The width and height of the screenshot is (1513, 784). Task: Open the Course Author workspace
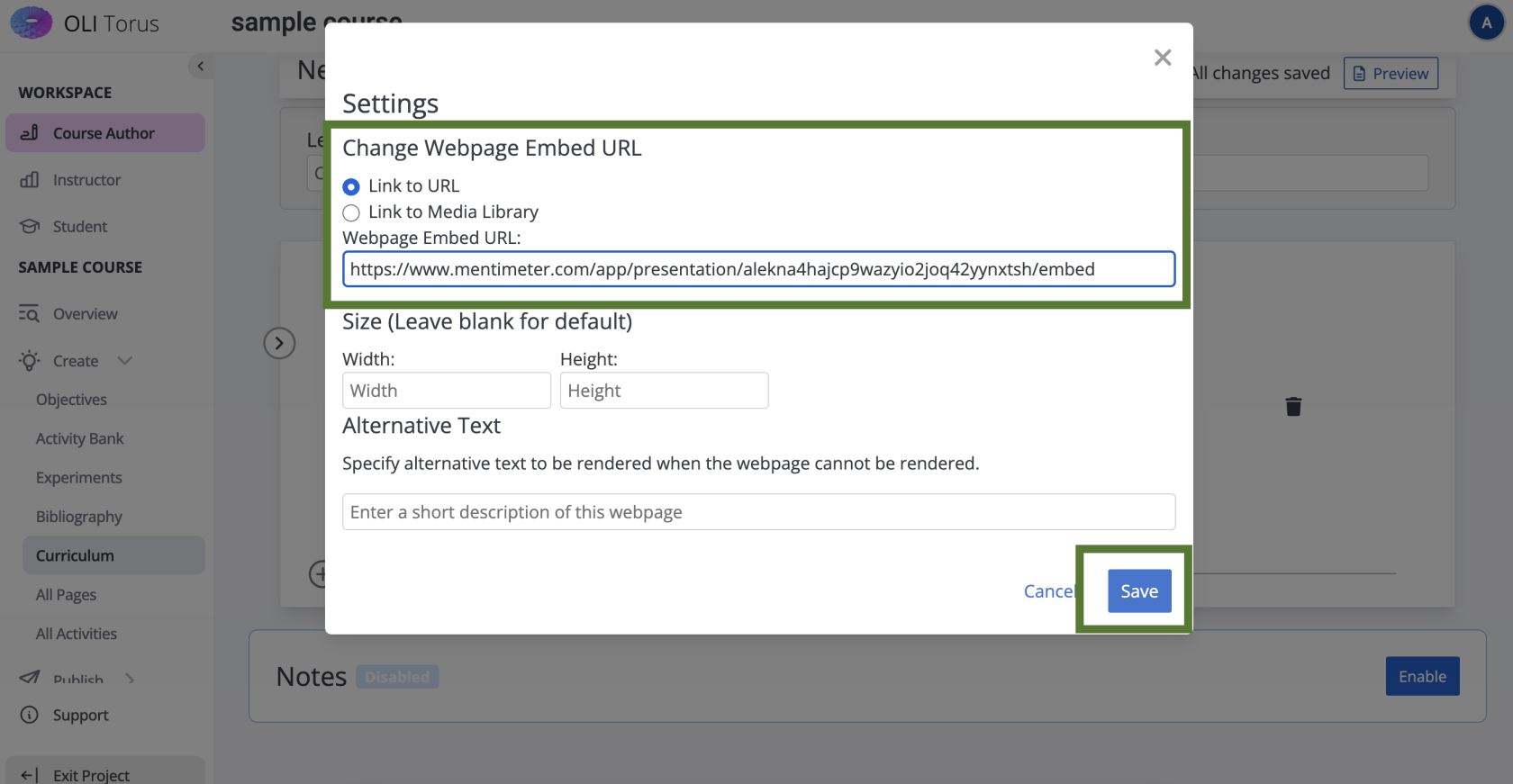click(104, 133)
